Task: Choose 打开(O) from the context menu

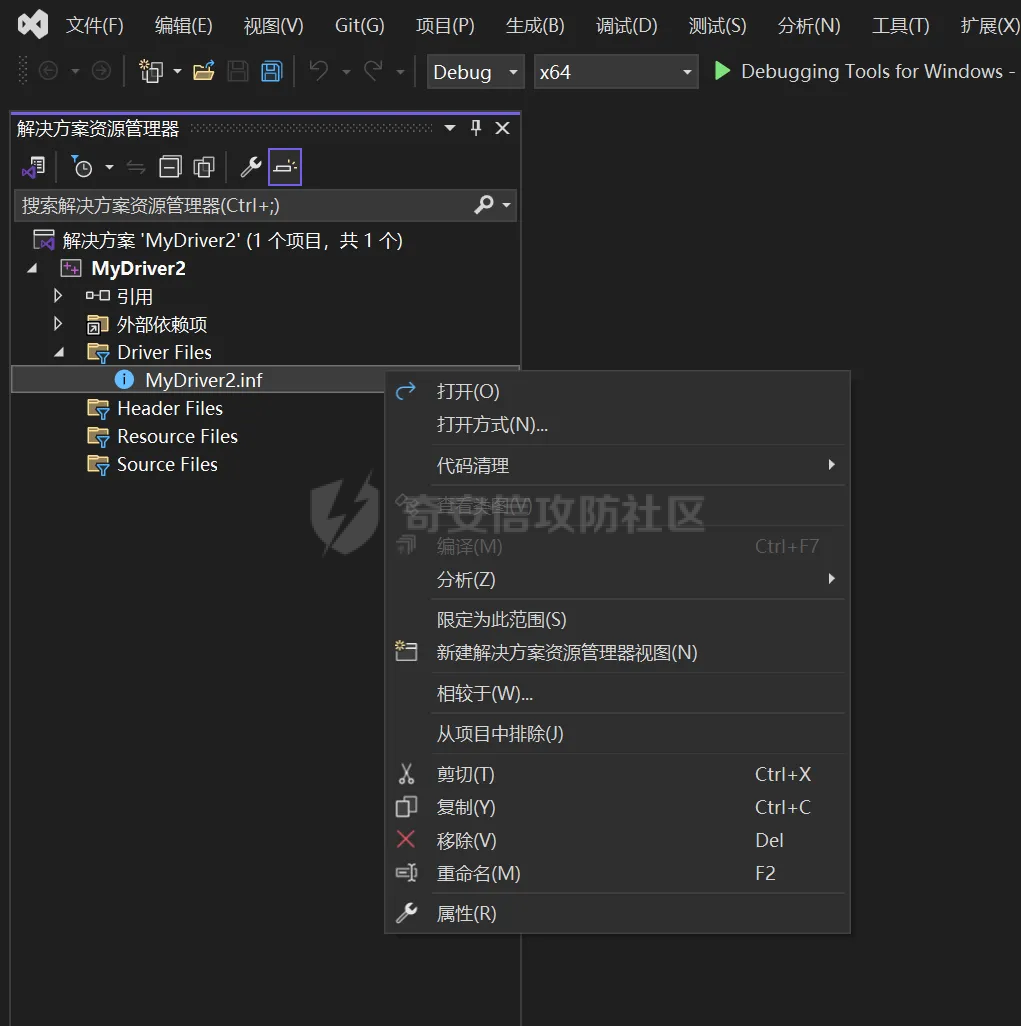Action: [x=617, y=391]
